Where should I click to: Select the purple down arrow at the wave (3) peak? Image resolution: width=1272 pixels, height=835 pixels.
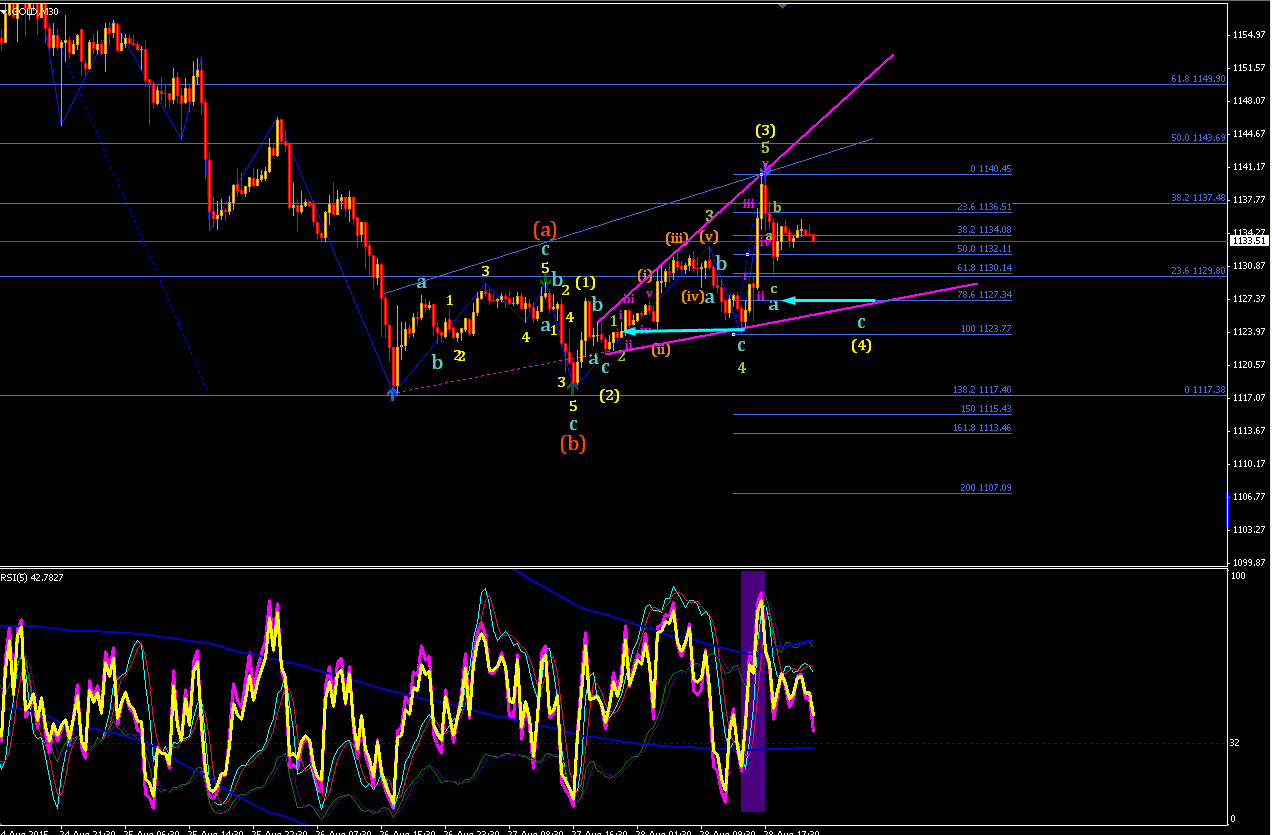[x=765, y=167]
